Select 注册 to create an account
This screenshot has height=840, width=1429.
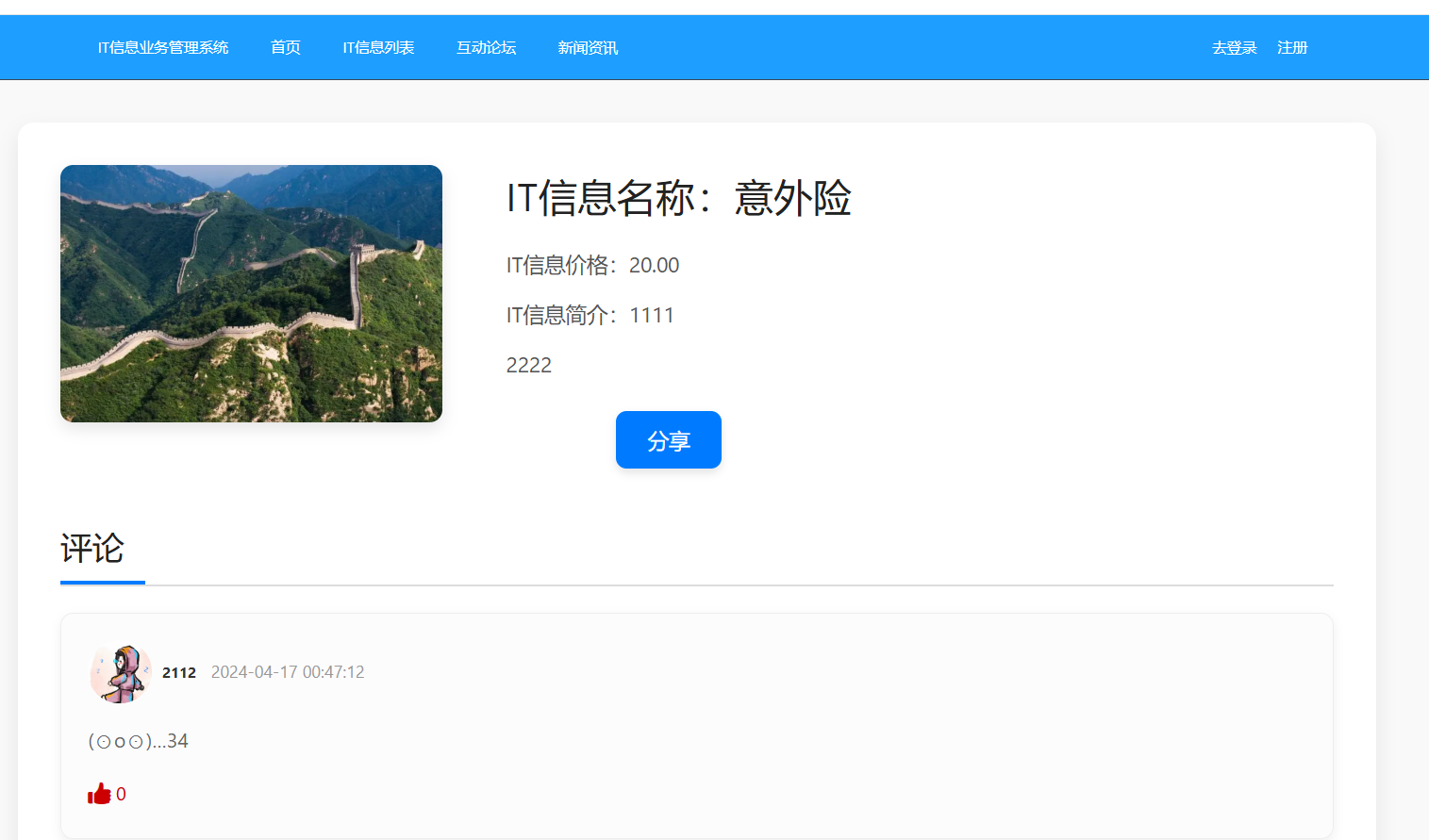[1292, 48]
